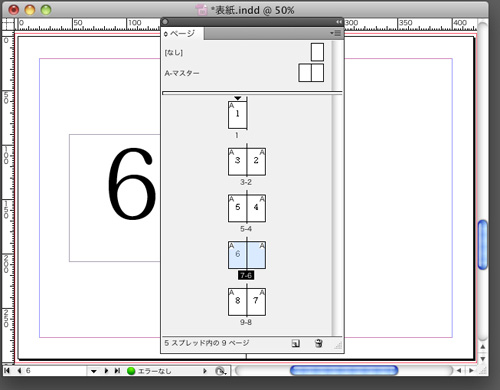Click the green preflight status indicator

click(131, 371)
